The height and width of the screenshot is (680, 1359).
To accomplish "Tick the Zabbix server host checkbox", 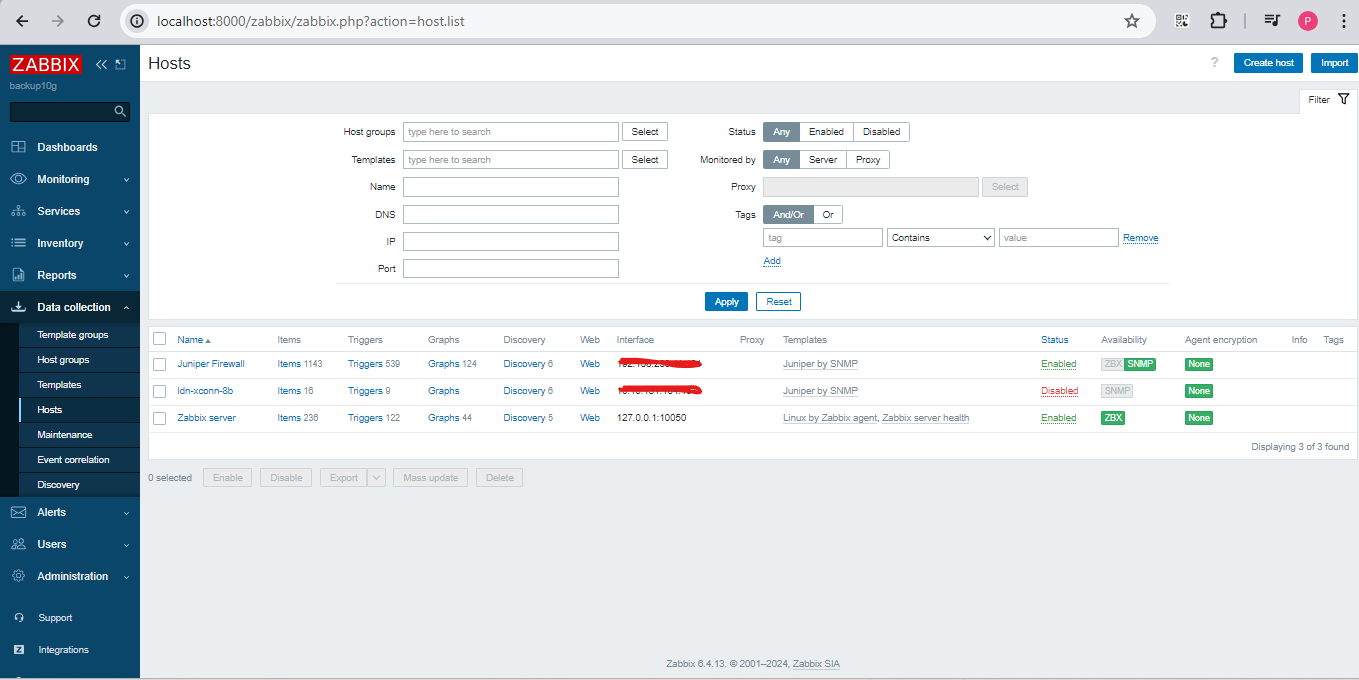I will (159, 418).
